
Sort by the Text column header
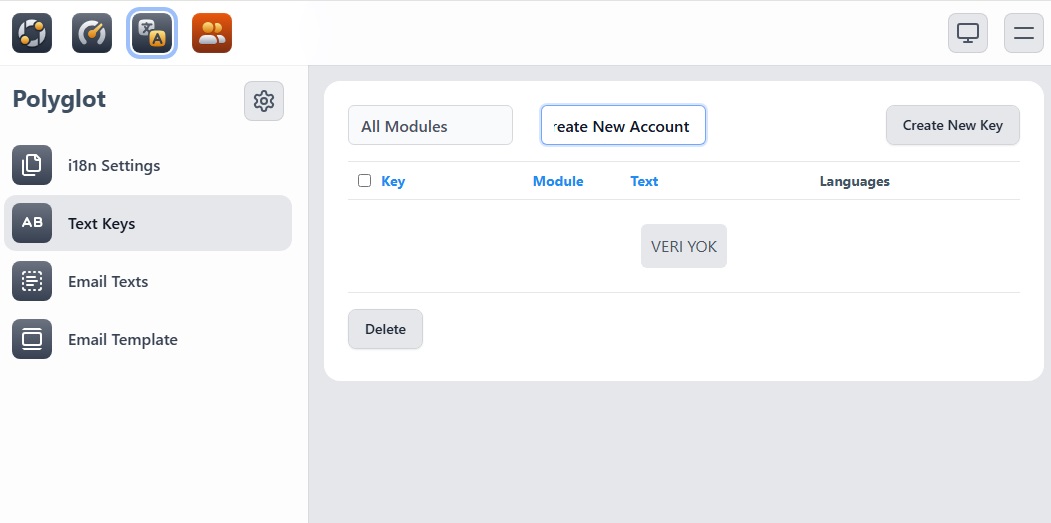[644, 181]
